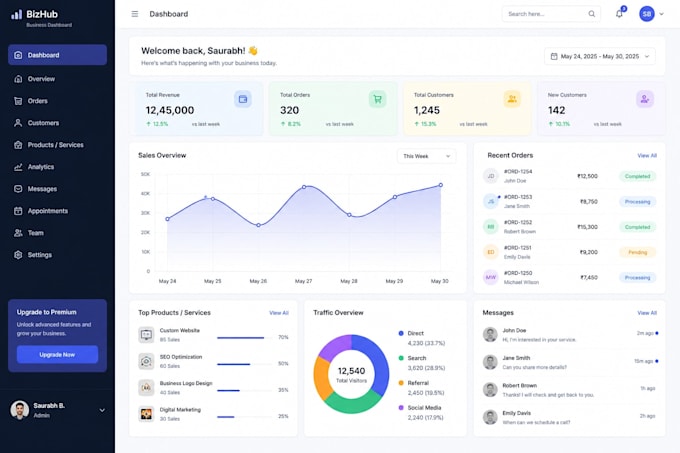This screenshot has height=453, width=680.
Task: Click the search magnifier icon
Action: pyautogui.click(x=592, y=14)
